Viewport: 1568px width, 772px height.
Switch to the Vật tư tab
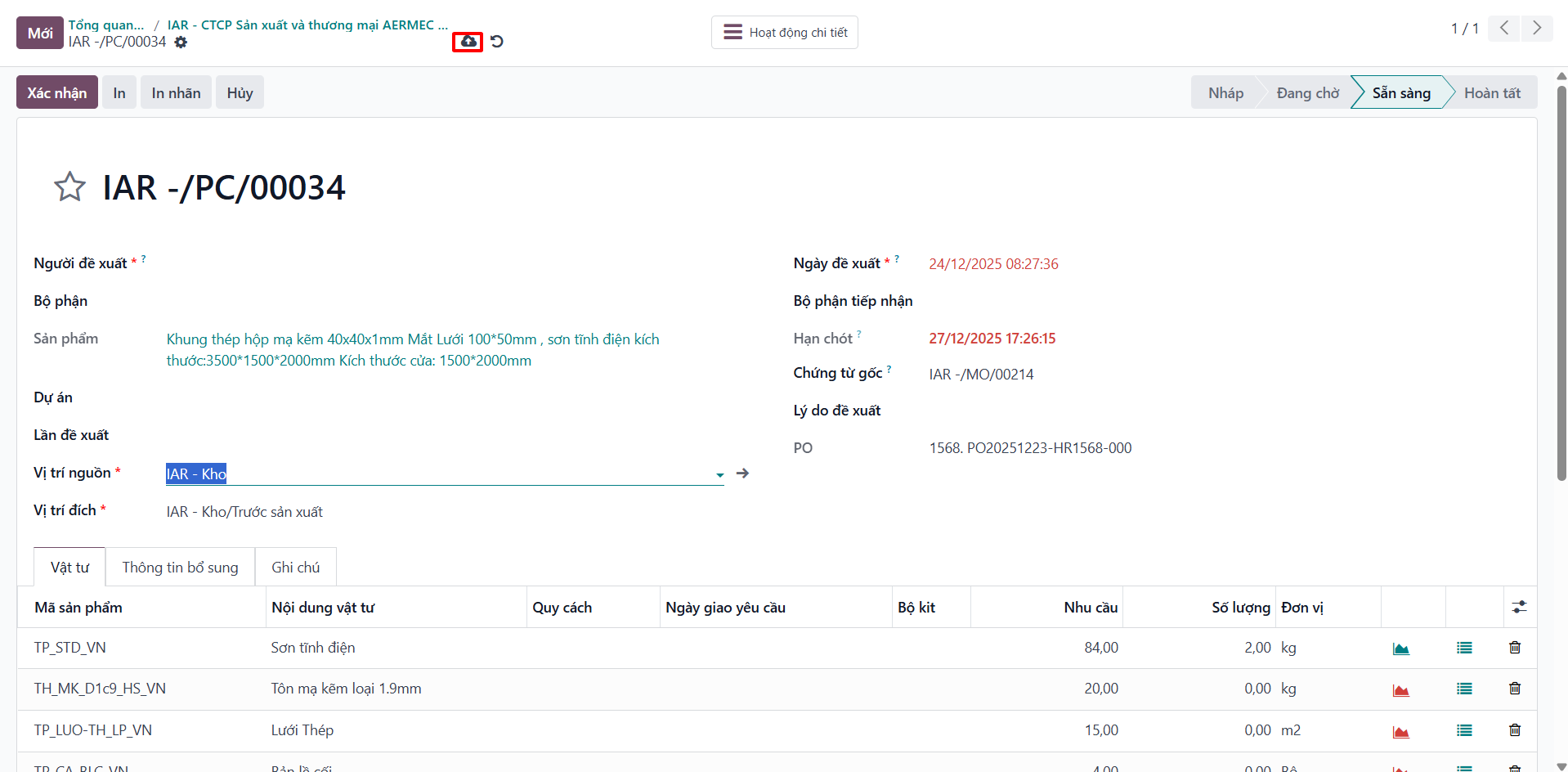point(69,567)
